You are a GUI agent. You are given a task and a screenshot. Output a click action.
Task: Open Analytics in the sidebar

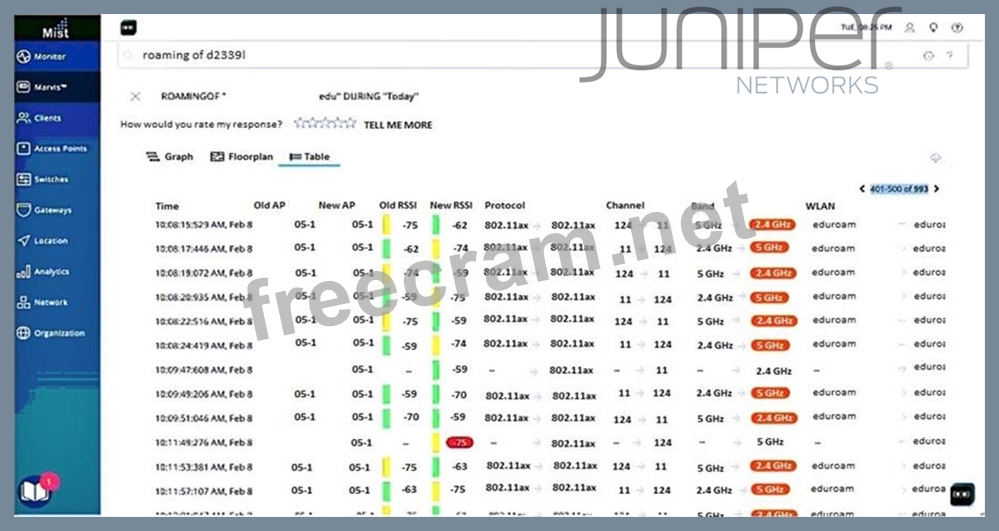point(50,272)
